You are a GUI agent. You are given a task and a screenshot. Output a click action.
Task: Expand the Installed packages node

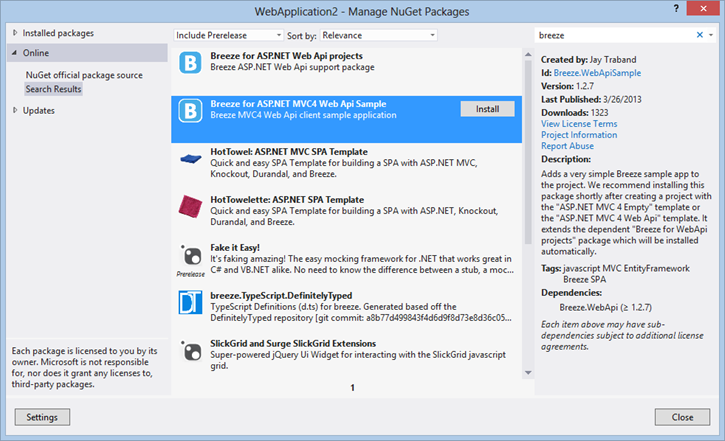click(15, 33)
